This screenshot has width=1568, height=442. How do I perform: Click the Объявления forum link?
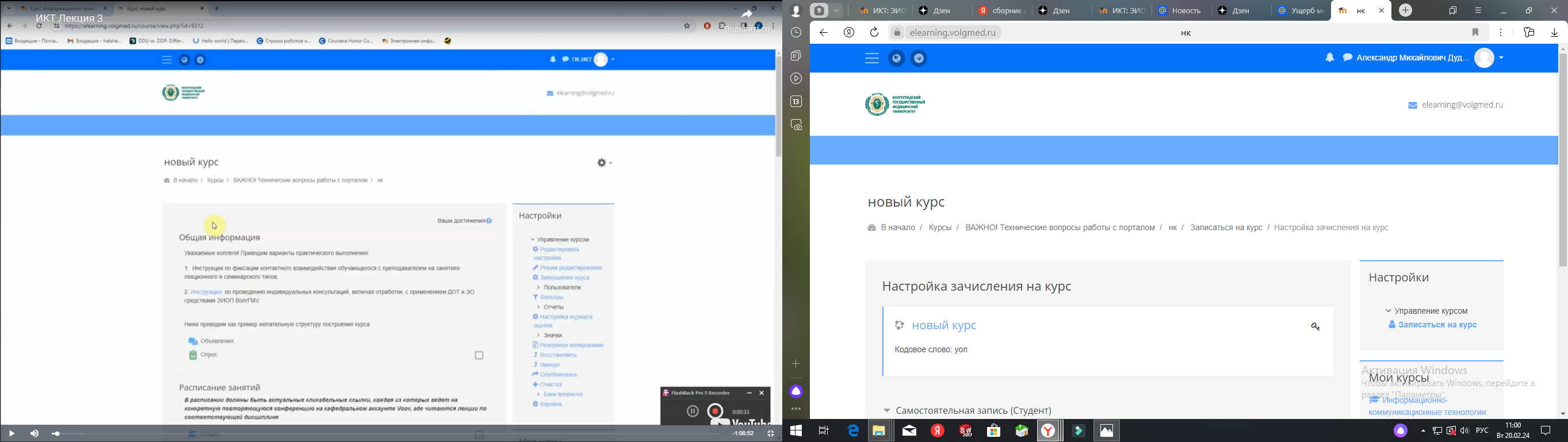pos(217,341)
